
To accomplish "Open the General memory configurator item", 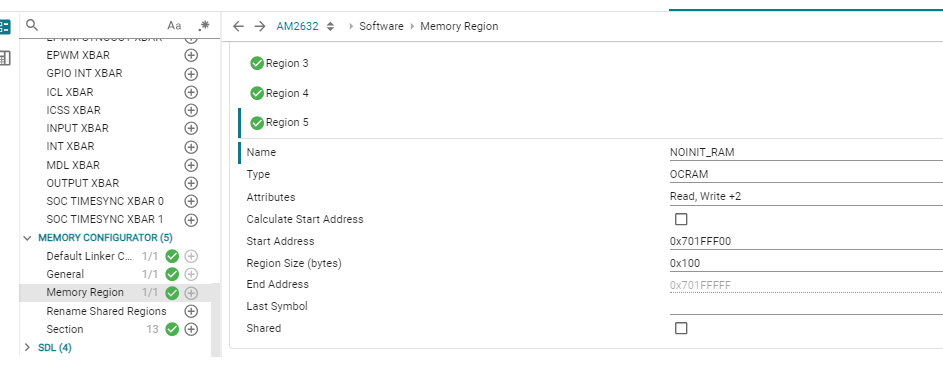I will [66, 274].
